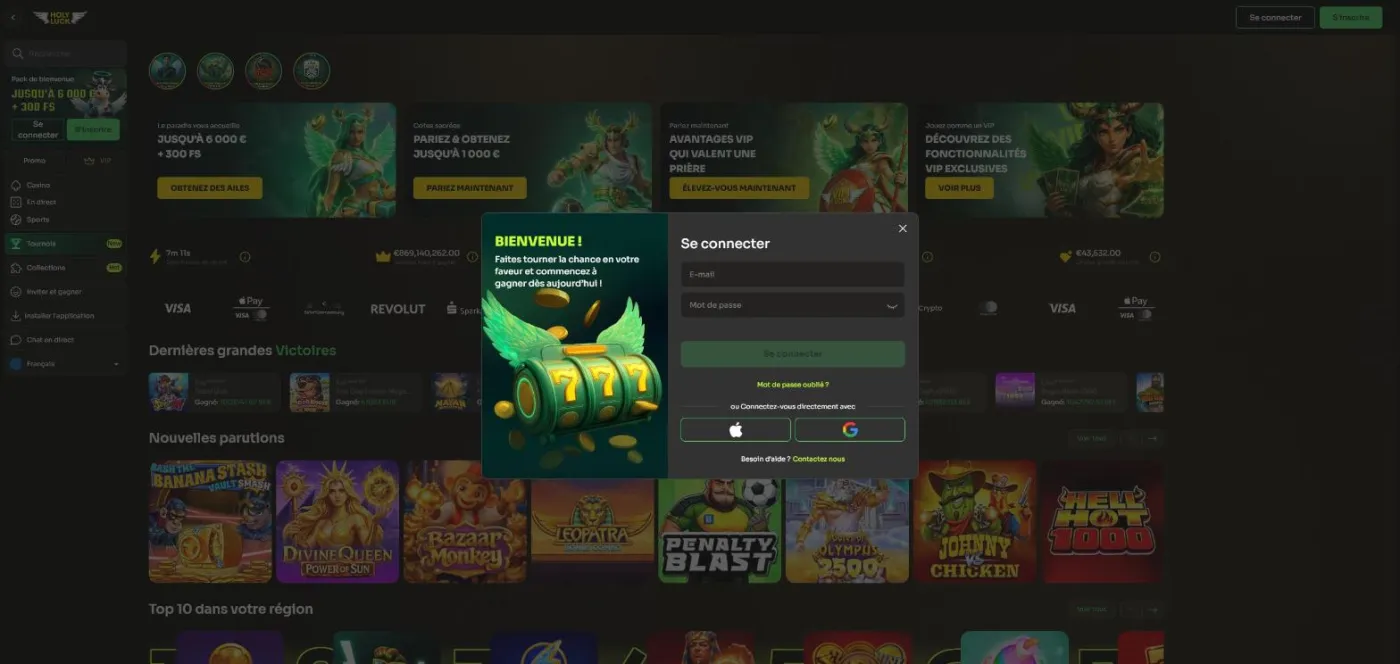This screenshot has width=1400, height=664.
Task: Open Collections in the sidebar menu
Action: 66,268
